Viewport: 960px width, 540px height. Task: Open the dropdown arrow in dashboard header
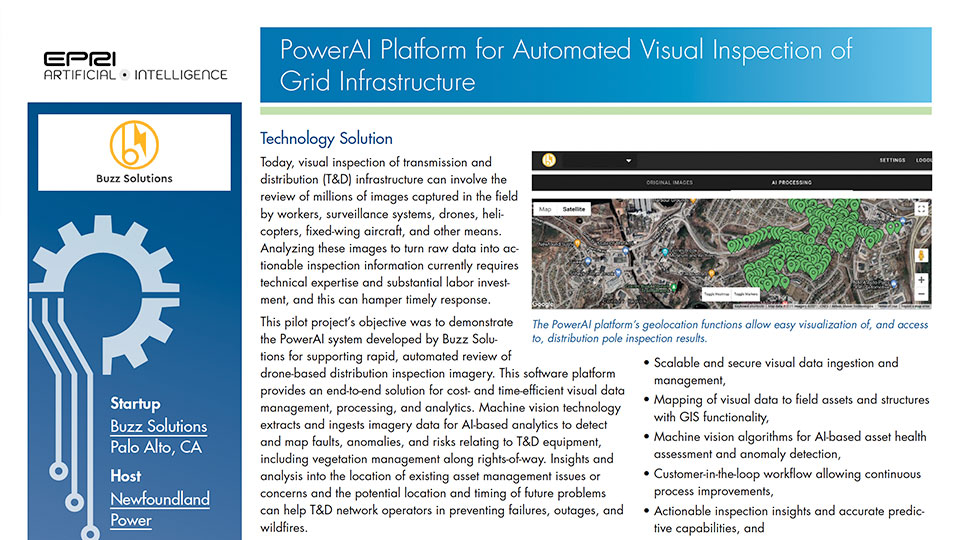click(x=628, y=160)
